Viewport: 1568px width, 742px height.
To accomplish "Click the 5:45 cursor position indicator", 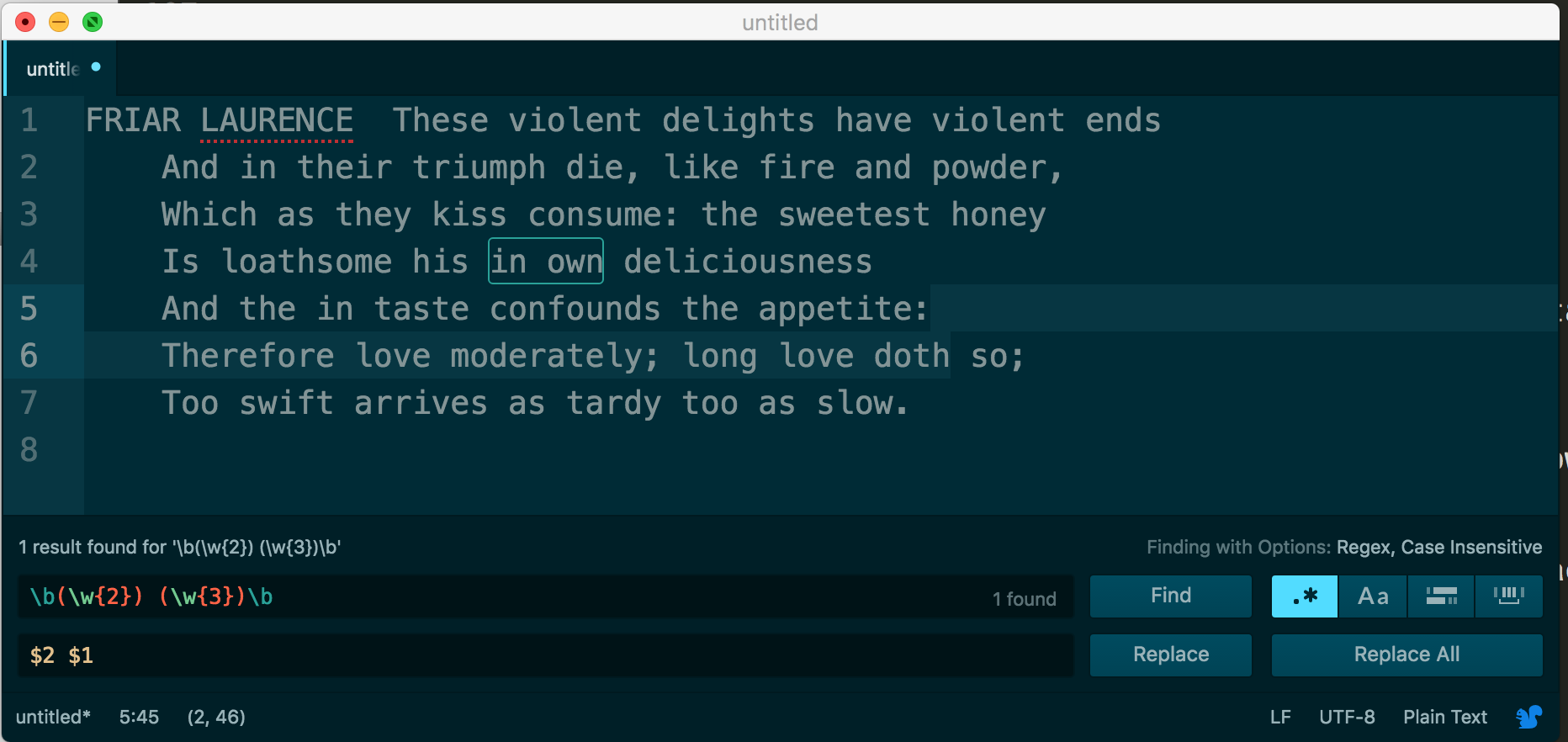I will pos(139,717).
